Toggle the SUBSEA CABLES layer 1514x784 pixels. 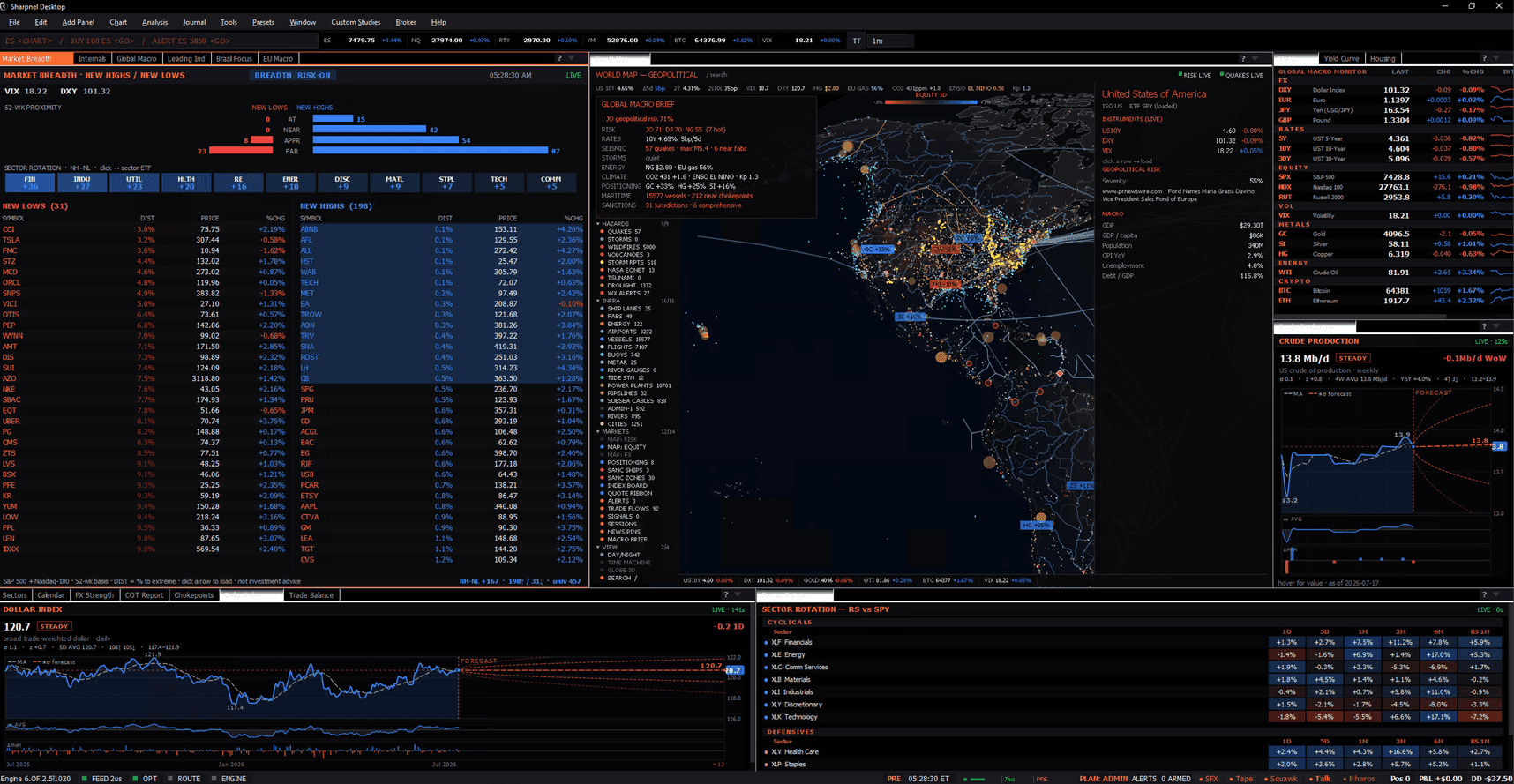click(x=633, y=401)
